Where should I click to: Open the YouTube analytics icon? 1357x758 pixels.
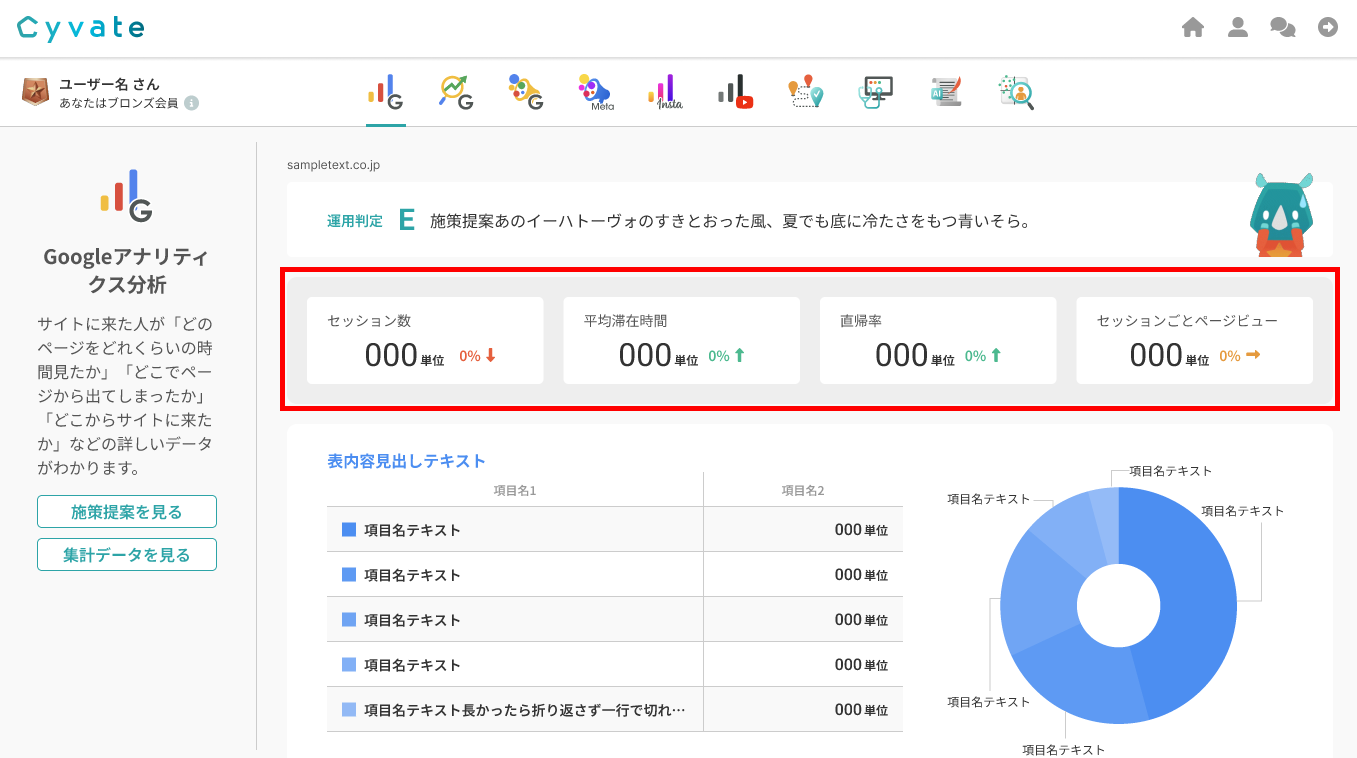click(x=735, y=92)
